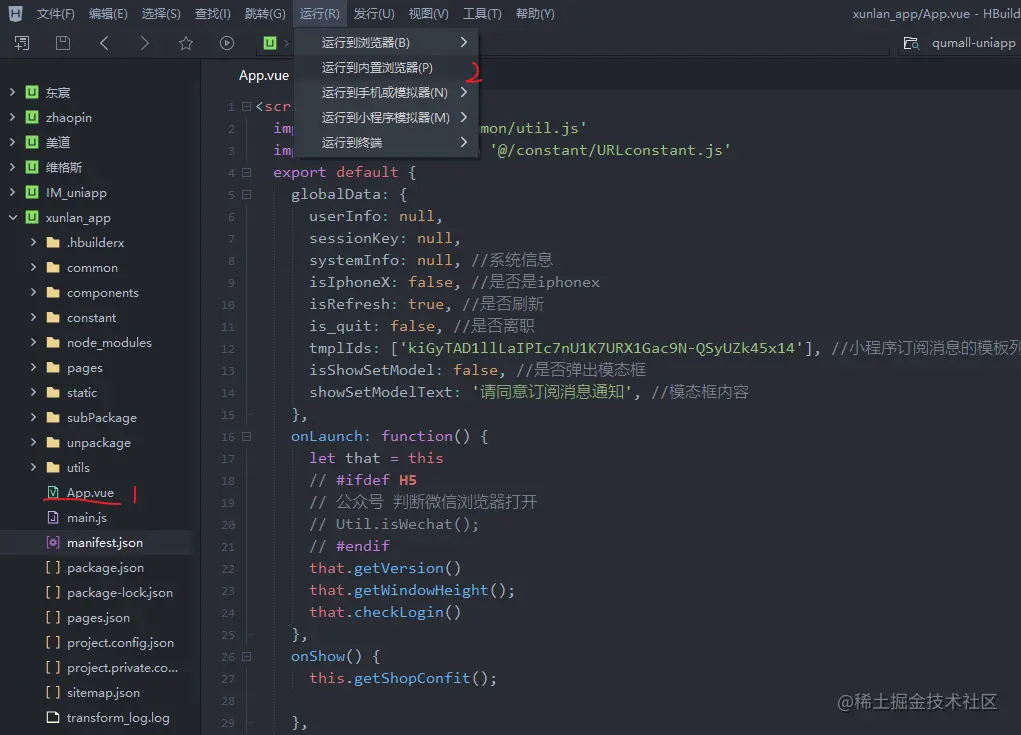This screenshot has height=735, width=1021.
Task: Expand the subPackage folder
Action: (x=33, y=417)
